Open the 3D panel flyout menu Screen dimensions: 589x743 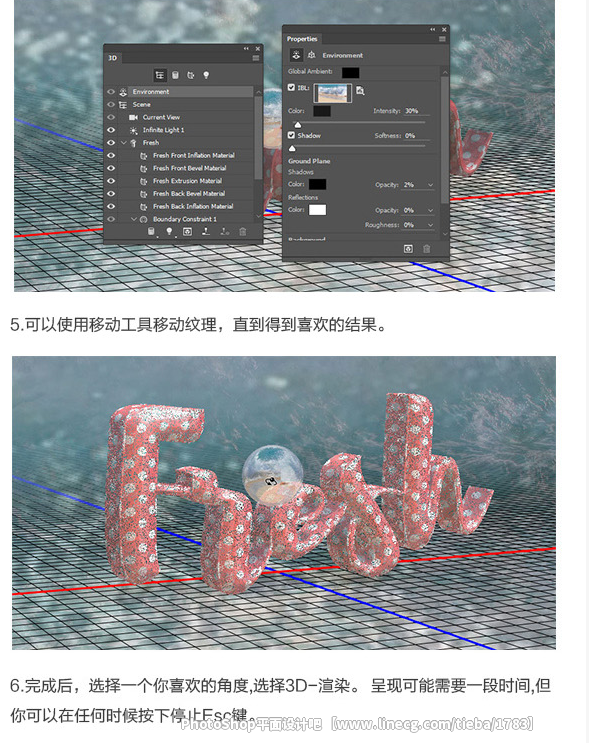[x=256, y=58]
